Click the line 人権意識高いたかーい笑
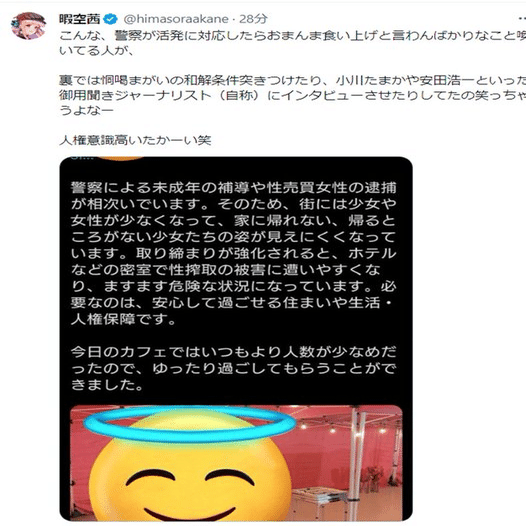Screen dimensions: 526x526 coord(135,140)
